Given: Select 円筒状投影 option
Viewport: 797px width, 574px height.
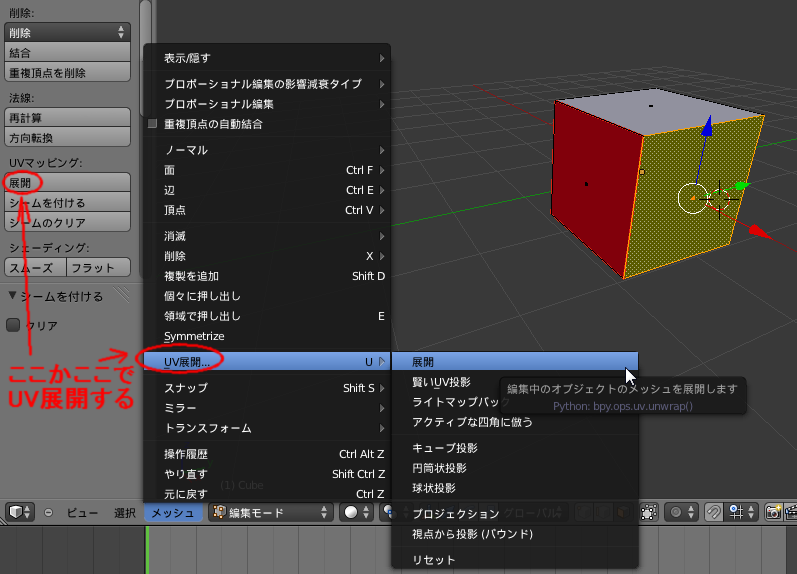Looking at the screenshot, I should pyautogui.click(x=515, y=468).
